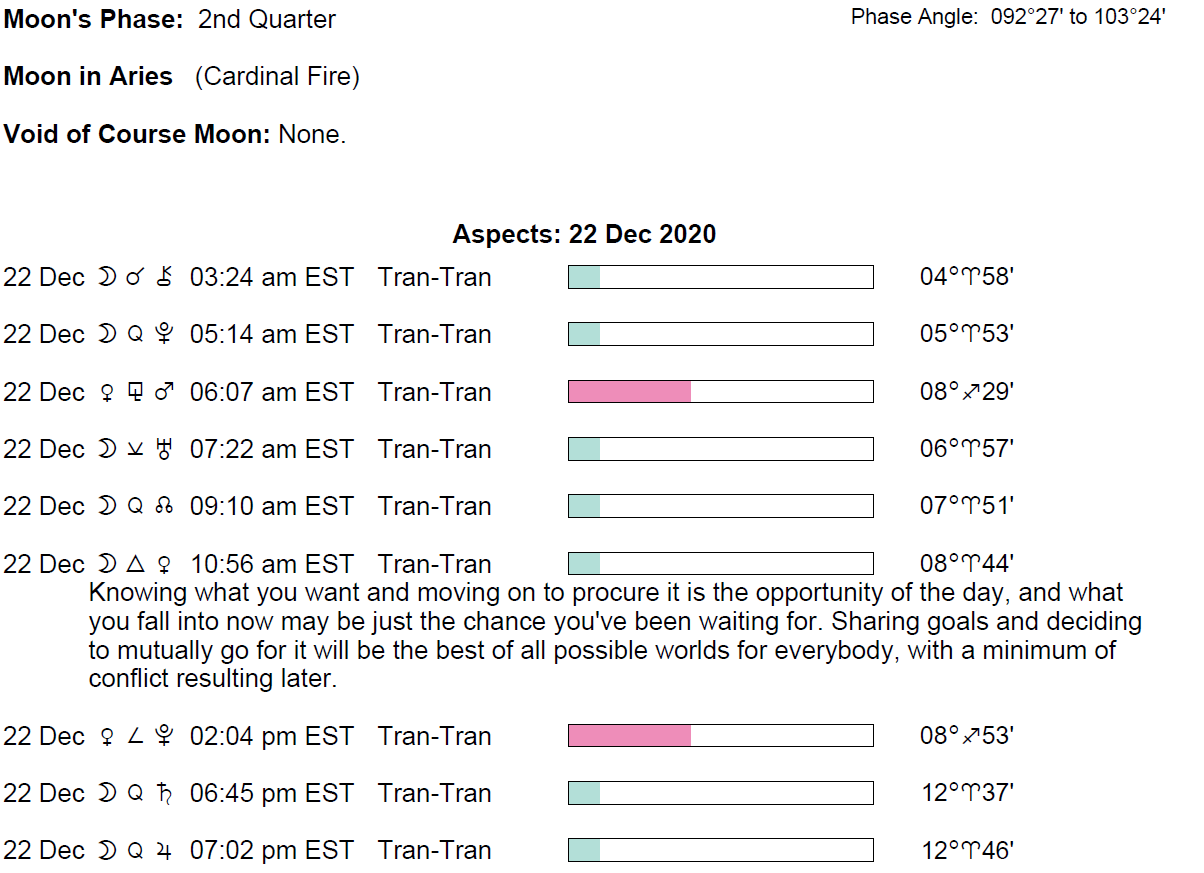Click the Moon's Phase 2nd Quarter text
This screenshot has height=873, width=1204.
[170, 19]
